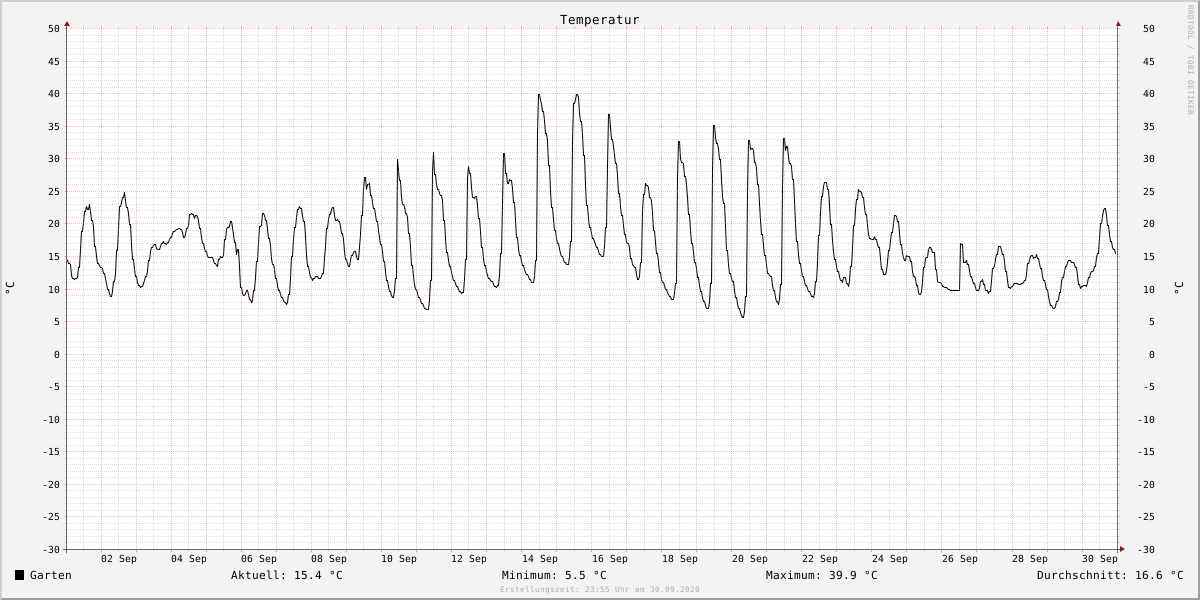Click the '30 Sep' date label
The image size is (1200, 600).
click(x=1100, y=559)
